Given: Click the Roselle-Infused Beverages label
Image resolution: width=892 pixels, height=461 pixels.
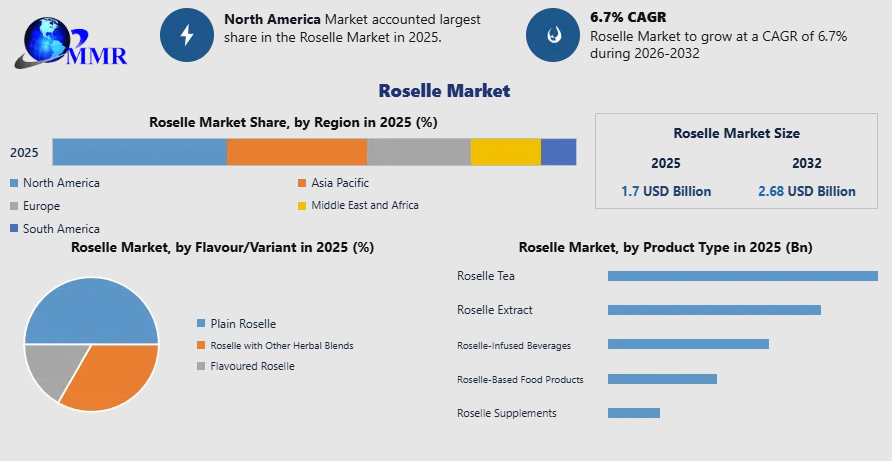Looking at the screenshot, I should click(x=514, y=346).
